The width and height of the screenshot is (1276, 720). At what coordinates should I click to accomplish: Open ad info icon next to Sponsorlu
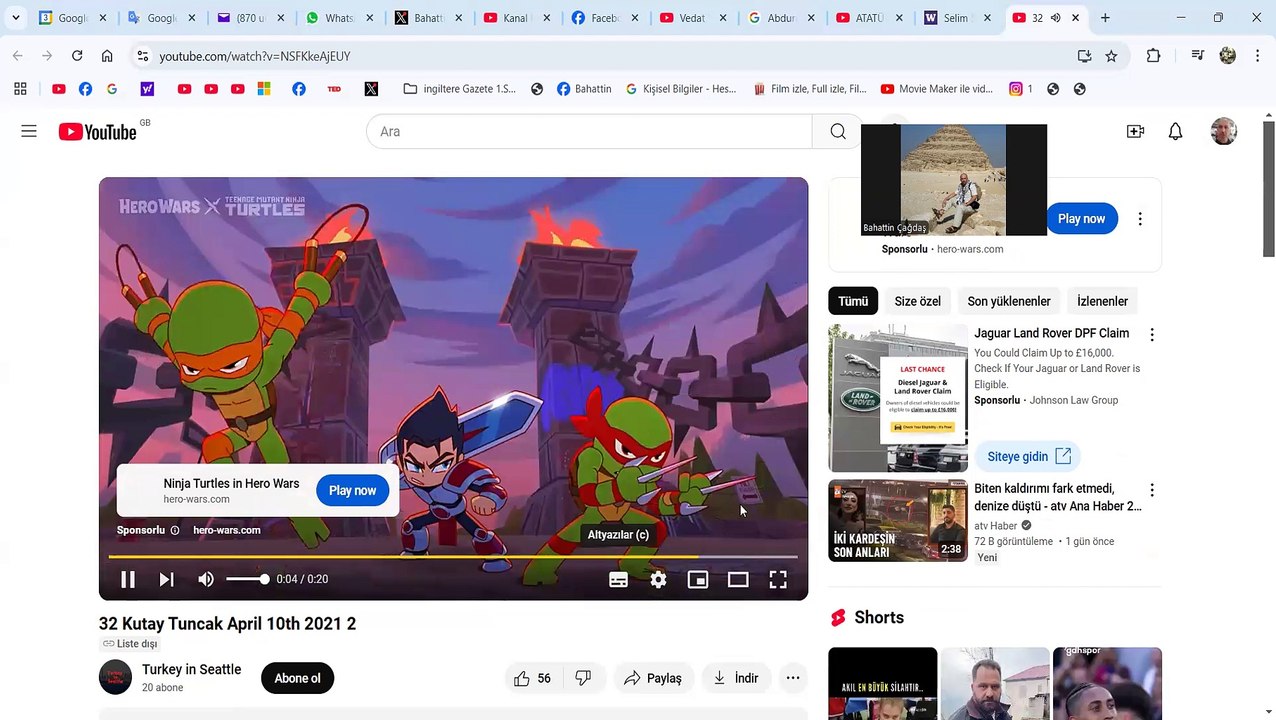click(175, 530)
